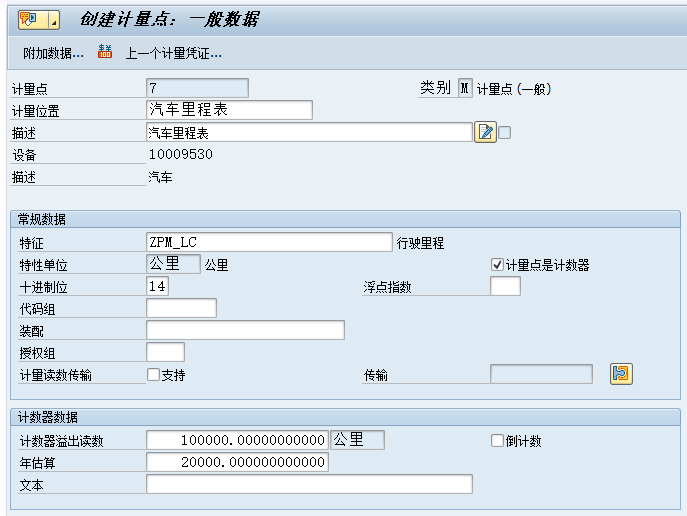
Task: Click the overflow reading unit 公里 field
Action: [x=358, y=440]
